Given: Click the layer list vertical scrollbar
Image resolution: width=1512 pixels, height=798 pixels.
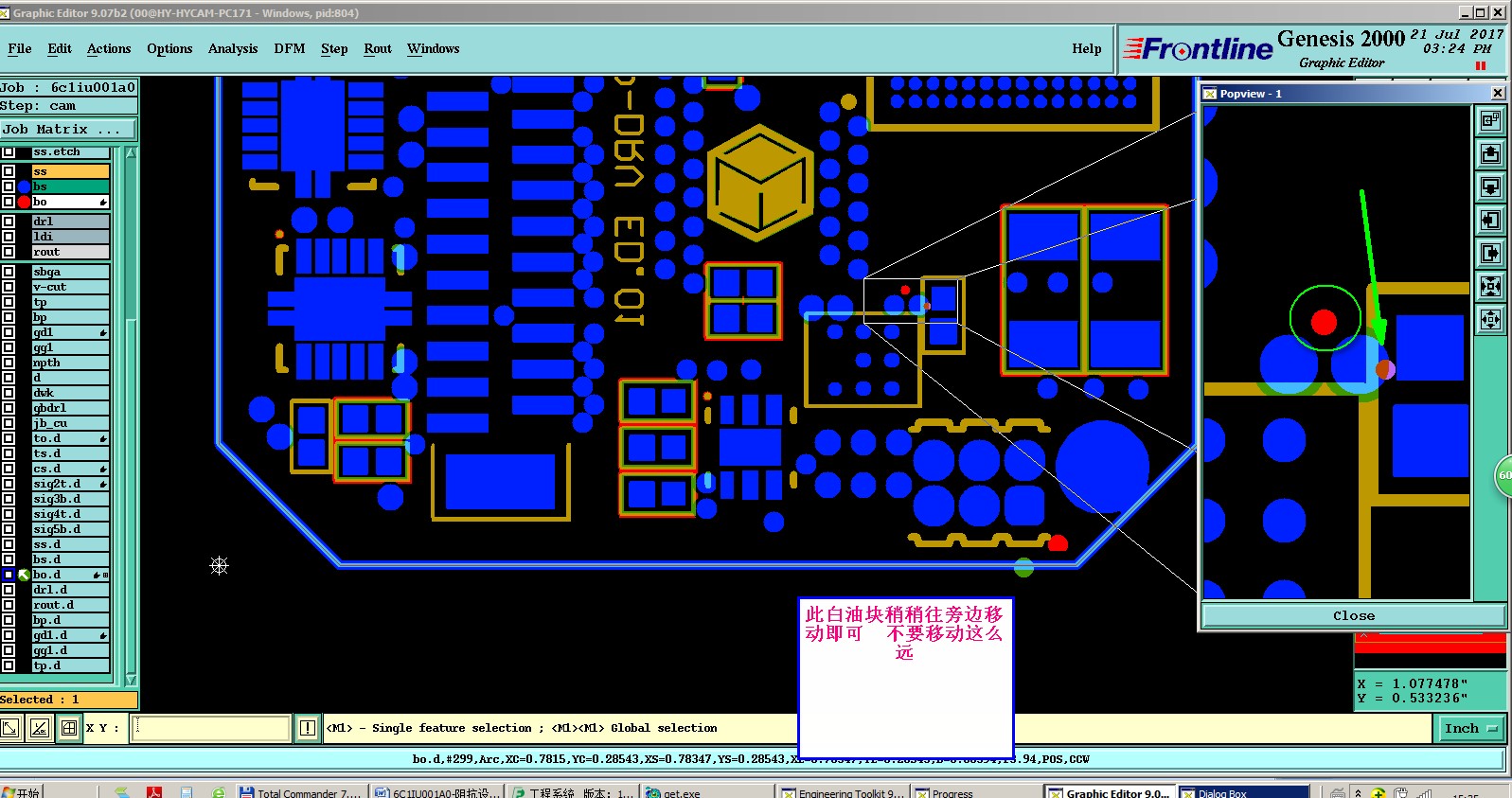Looking at the screenshot, I should point(131,417).
